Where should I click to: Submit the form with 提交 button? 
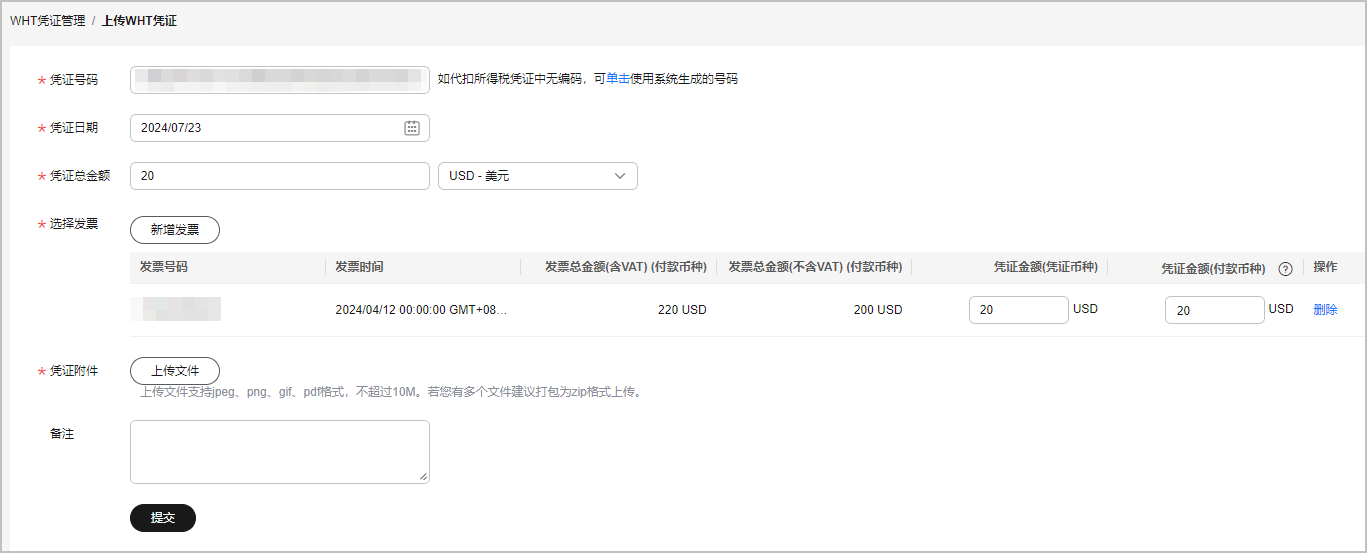[163, 518]
